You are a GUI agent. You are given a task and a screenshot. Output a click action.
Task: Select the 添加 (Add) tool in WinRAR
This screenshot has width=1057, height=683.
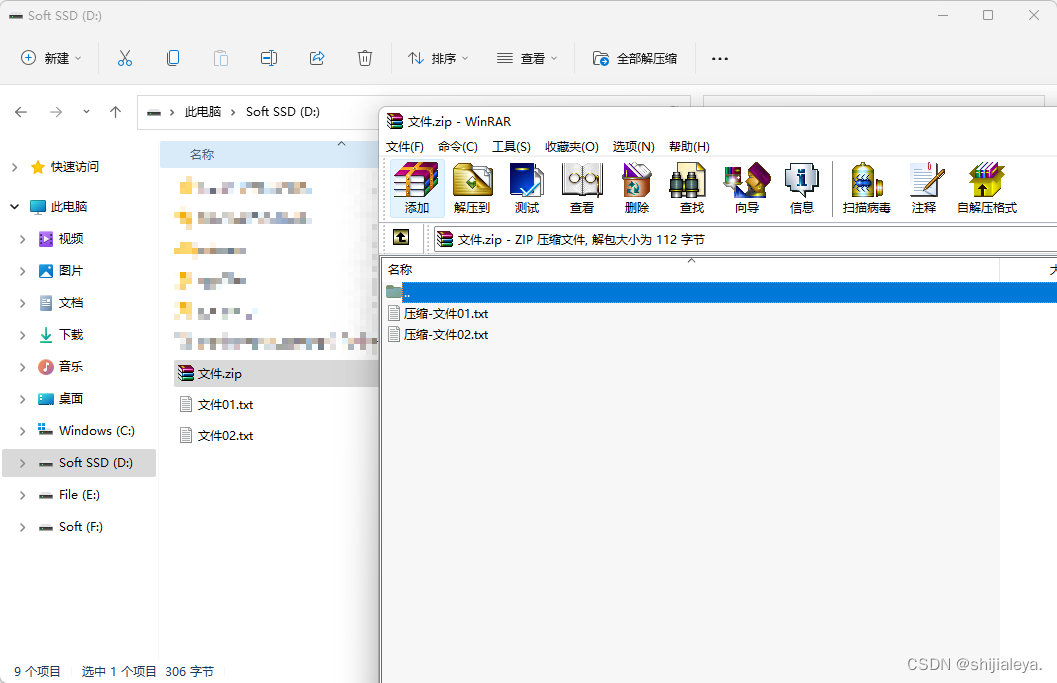coord(415,188)
